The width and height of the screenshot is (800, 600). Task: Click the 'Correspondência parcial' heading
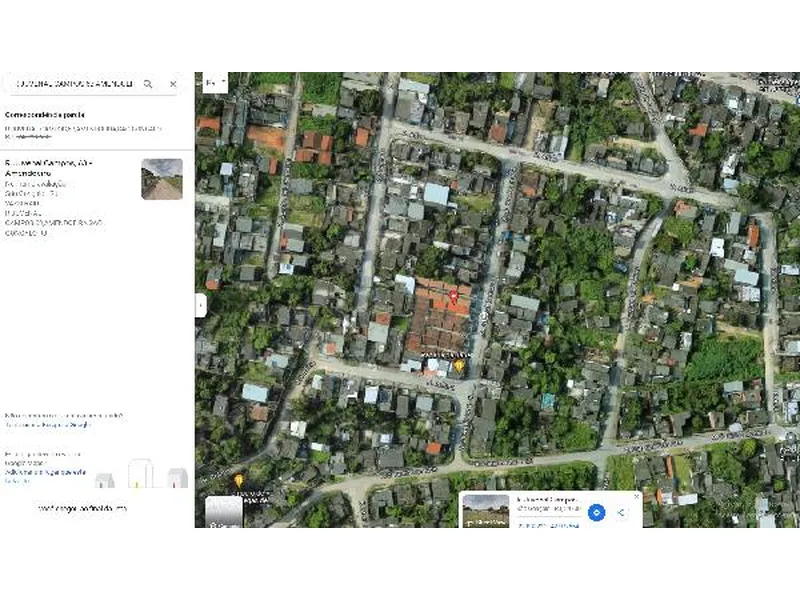click(x=45, y=114)
